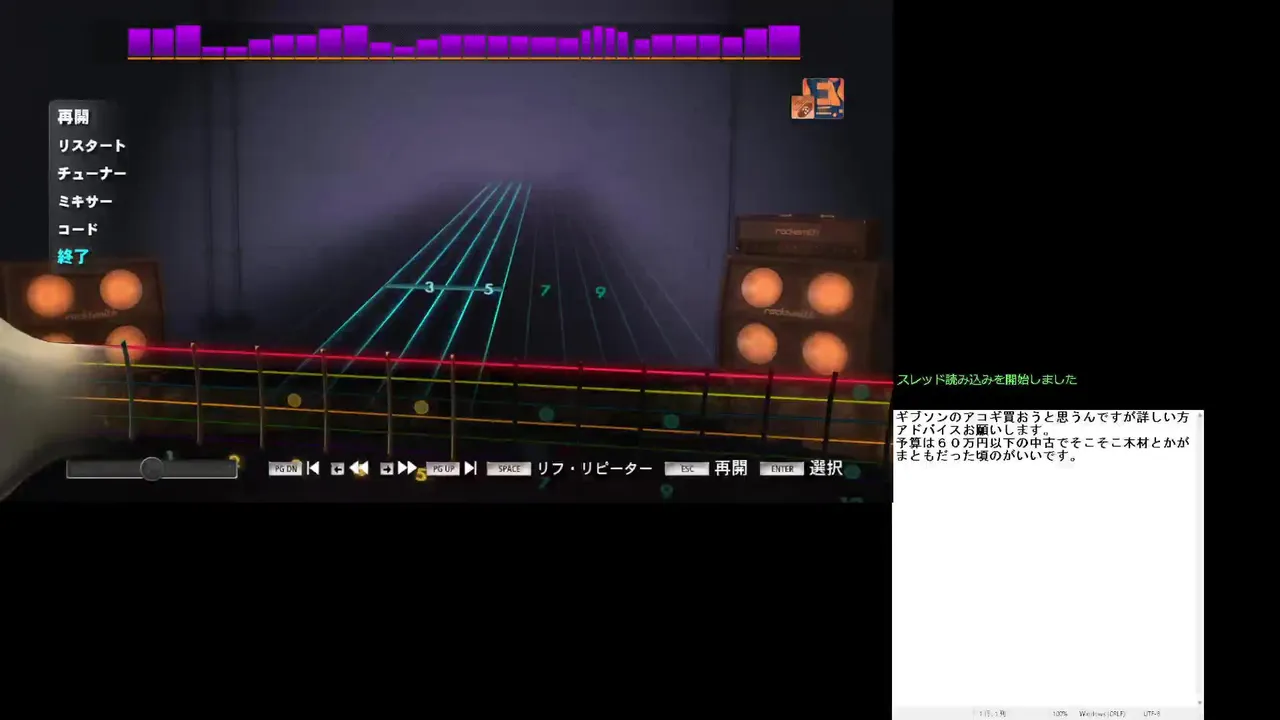Open ミキサー from the pause menu
Screen dimensions: 1280x720
click(x=85, y=201)
